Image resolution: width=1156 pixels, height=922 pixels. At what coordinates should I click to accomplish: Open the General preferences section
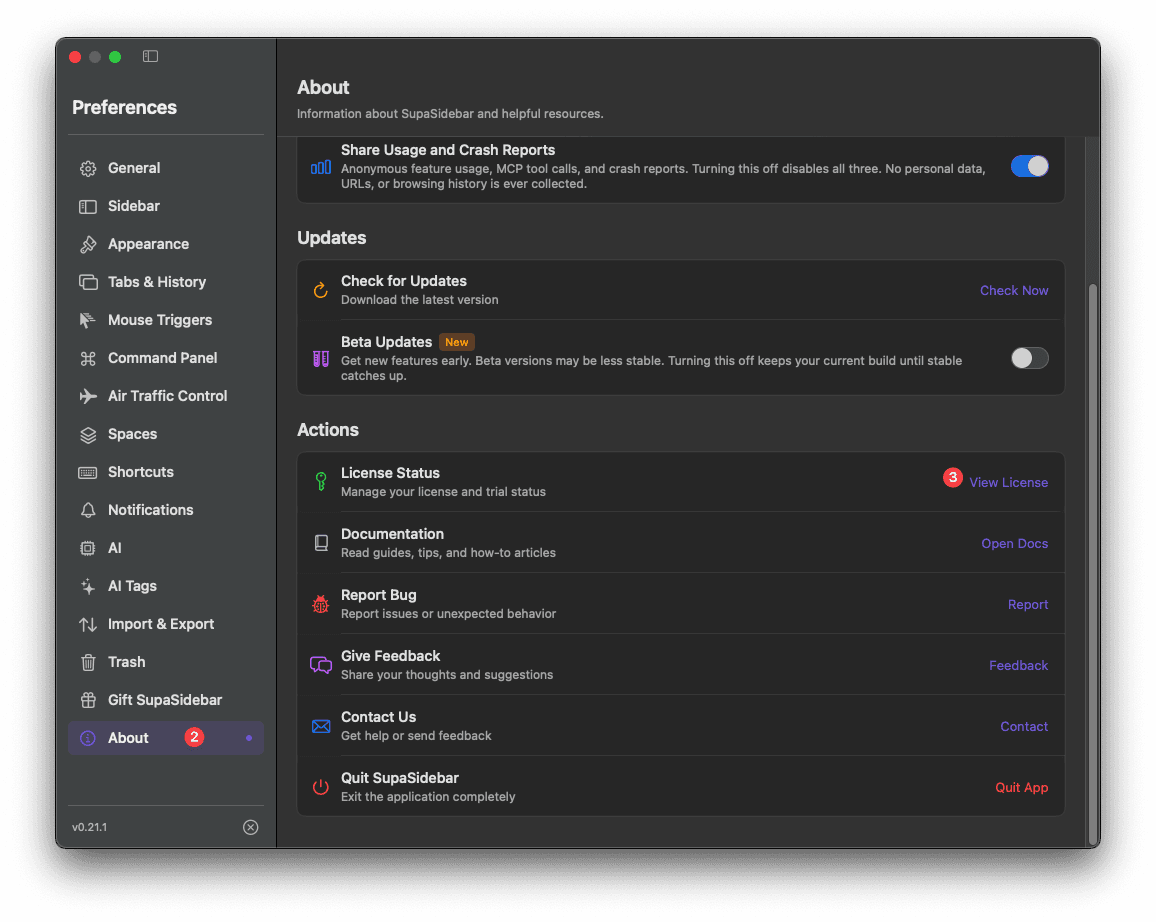pyautogui.click(x=166, y=168)
